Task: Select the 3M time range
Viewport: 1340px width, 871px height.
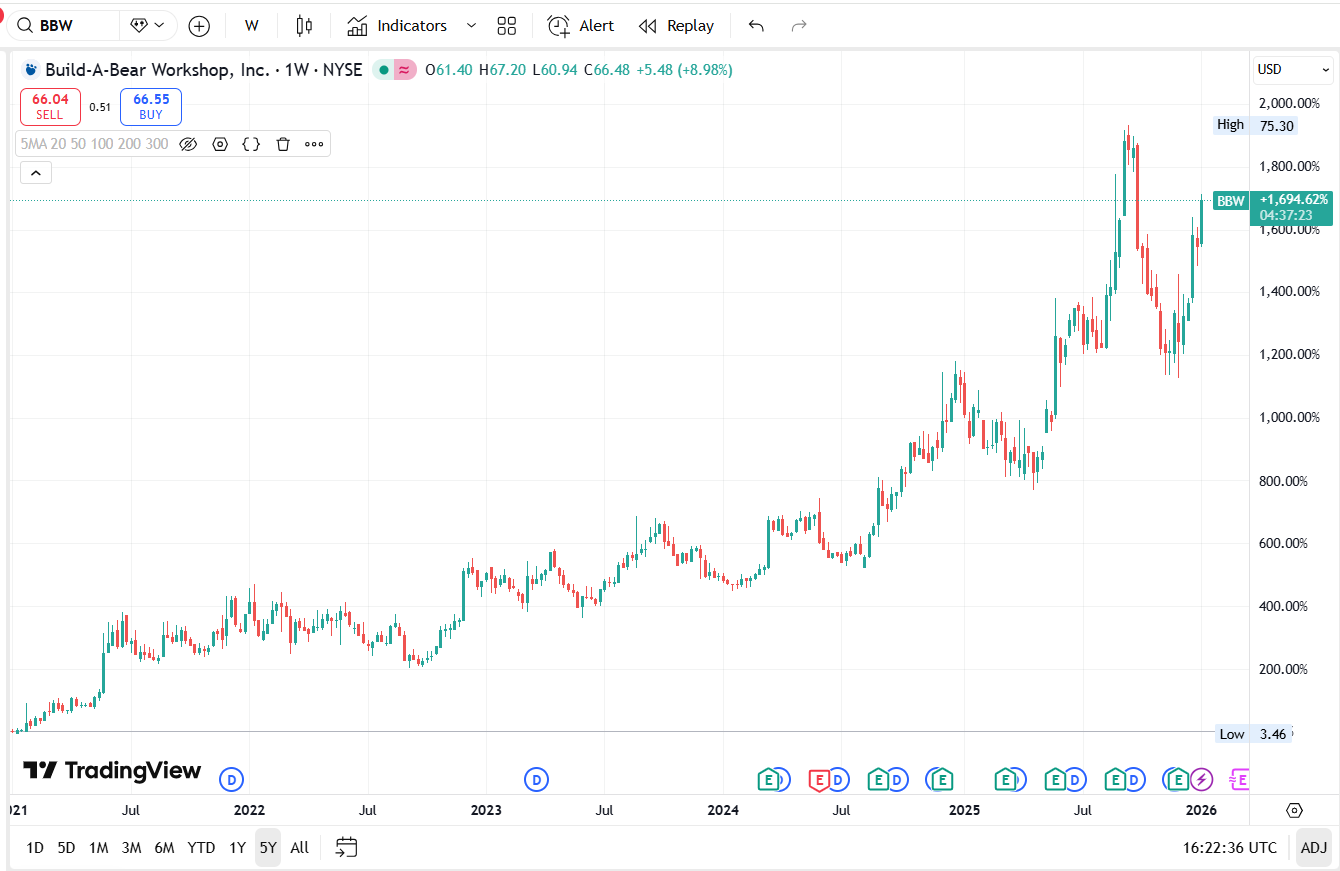Action: (131, 848)
